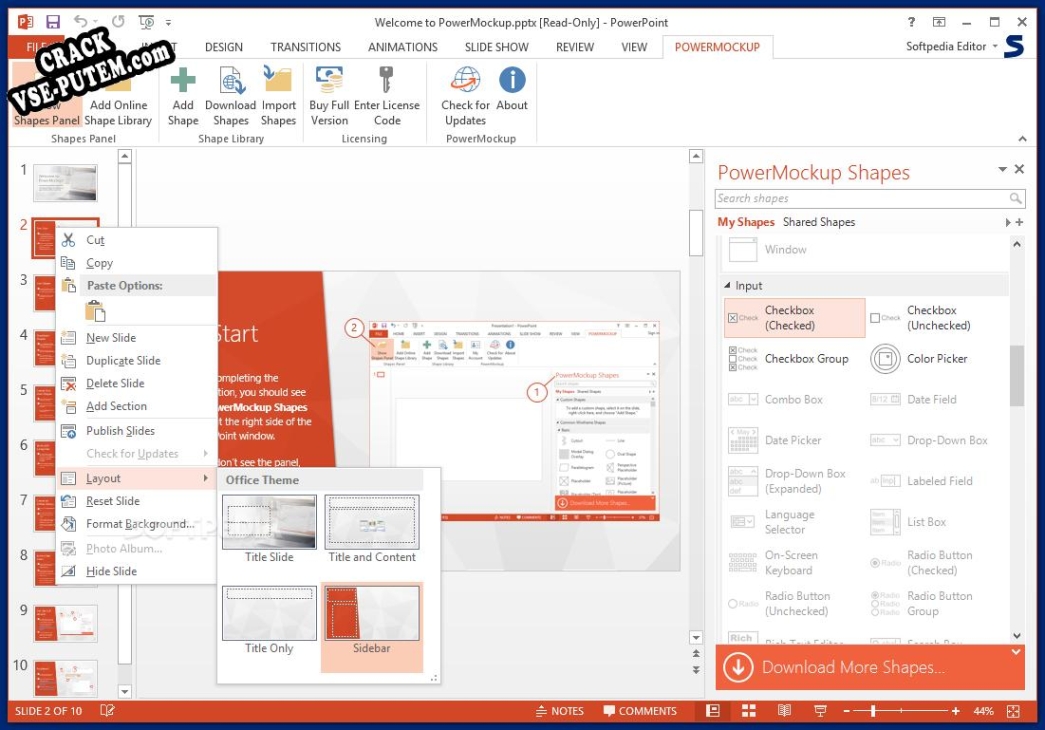Close the PowerMockup Shapes panel
This screenshot has height=730, width=1045.
pos(1019,169)
